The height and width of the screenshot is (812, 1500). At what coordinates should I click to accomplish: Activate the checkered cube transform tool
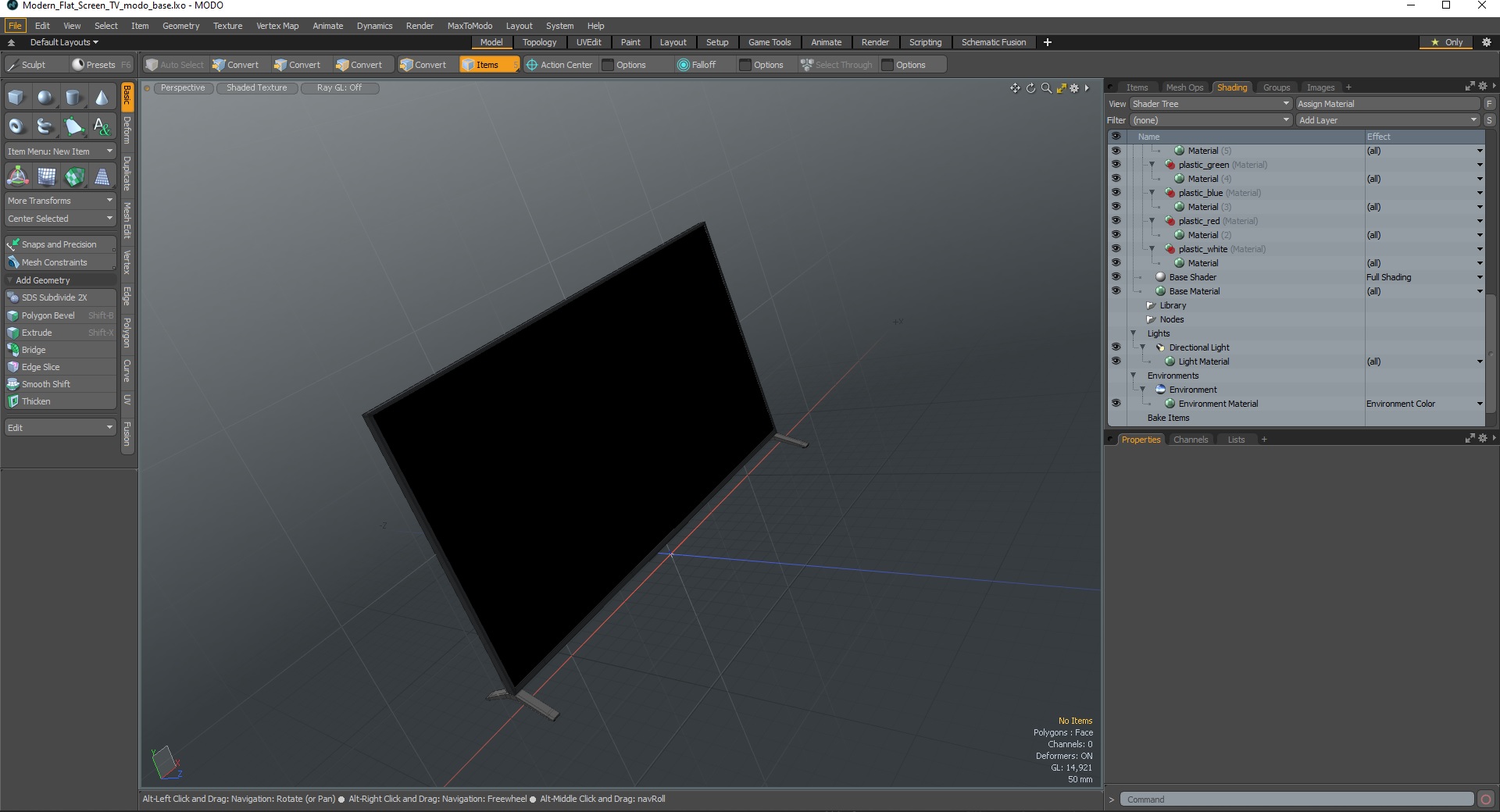pyautogui.click(x=74, y=176)
